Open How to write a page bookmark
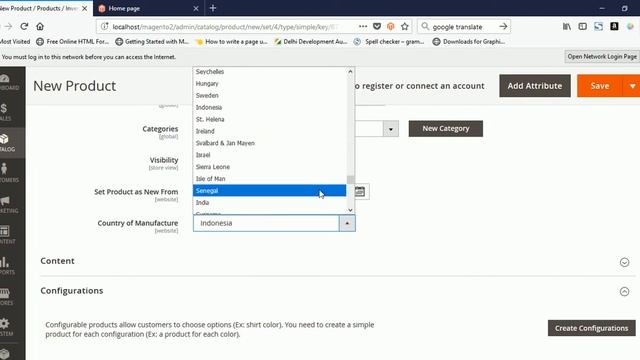 coord(231,41)
